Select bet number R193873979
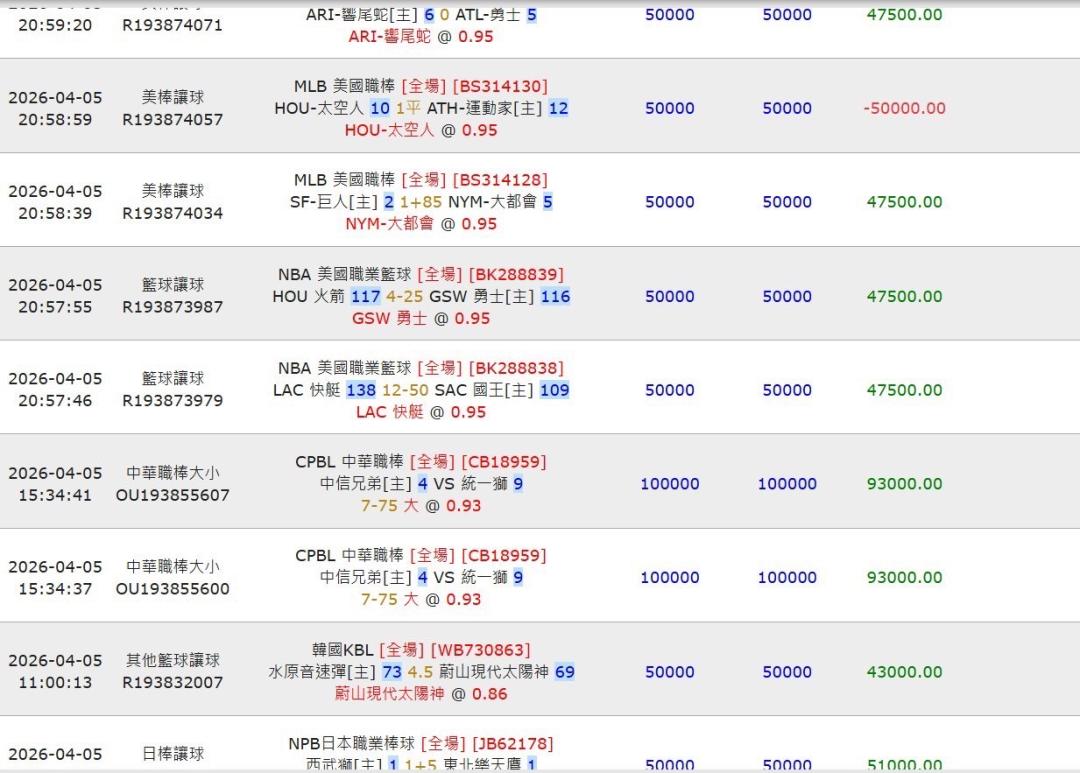 172,400
